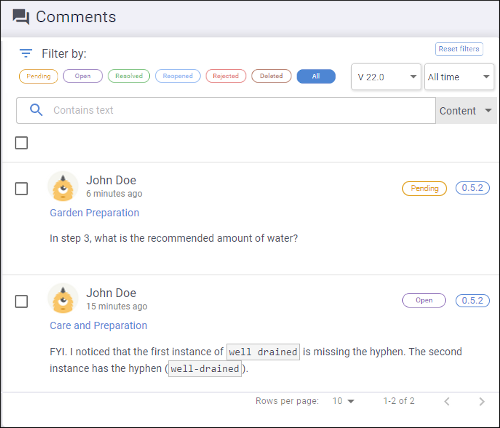The width and height of the screenshot is (500, 428).
Task: Click the Contains text search field
Action: click(226, 110)
